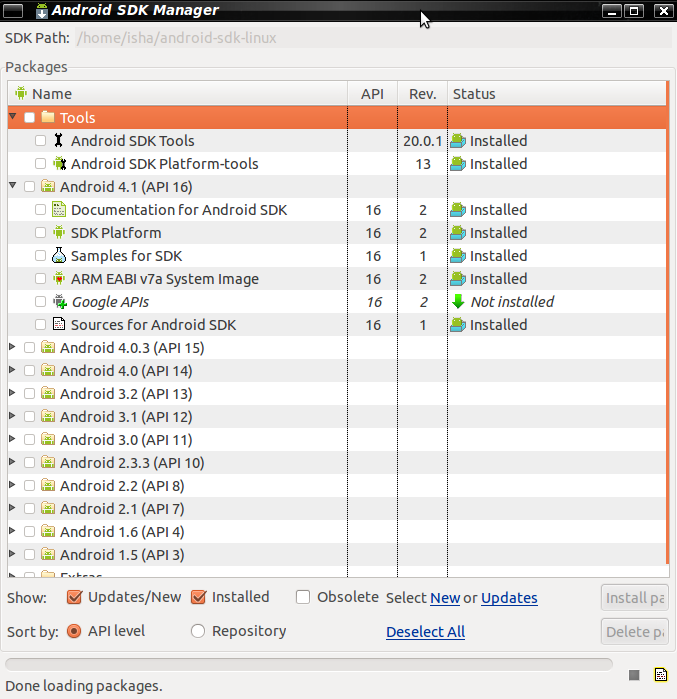This screenshot has width=677, height=699.
Task: Click the Install packages button
Action: [x=634, y=598]
